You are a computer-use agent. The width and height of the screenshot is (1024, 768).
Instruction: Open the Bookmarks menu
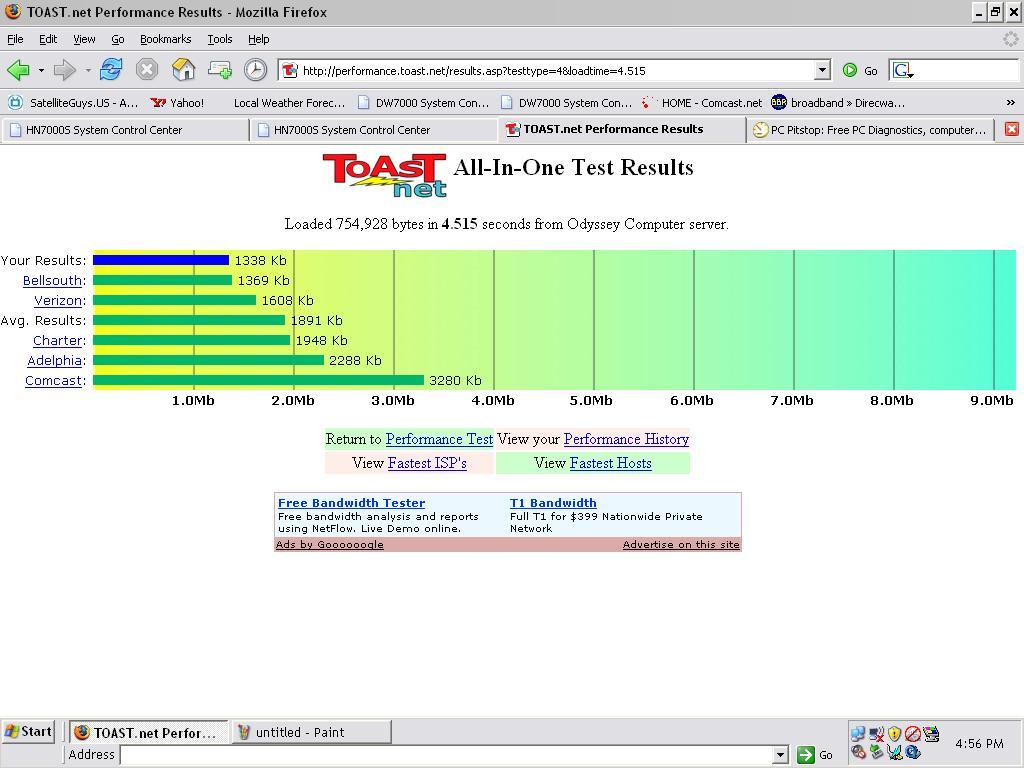[x=165, y=39]
